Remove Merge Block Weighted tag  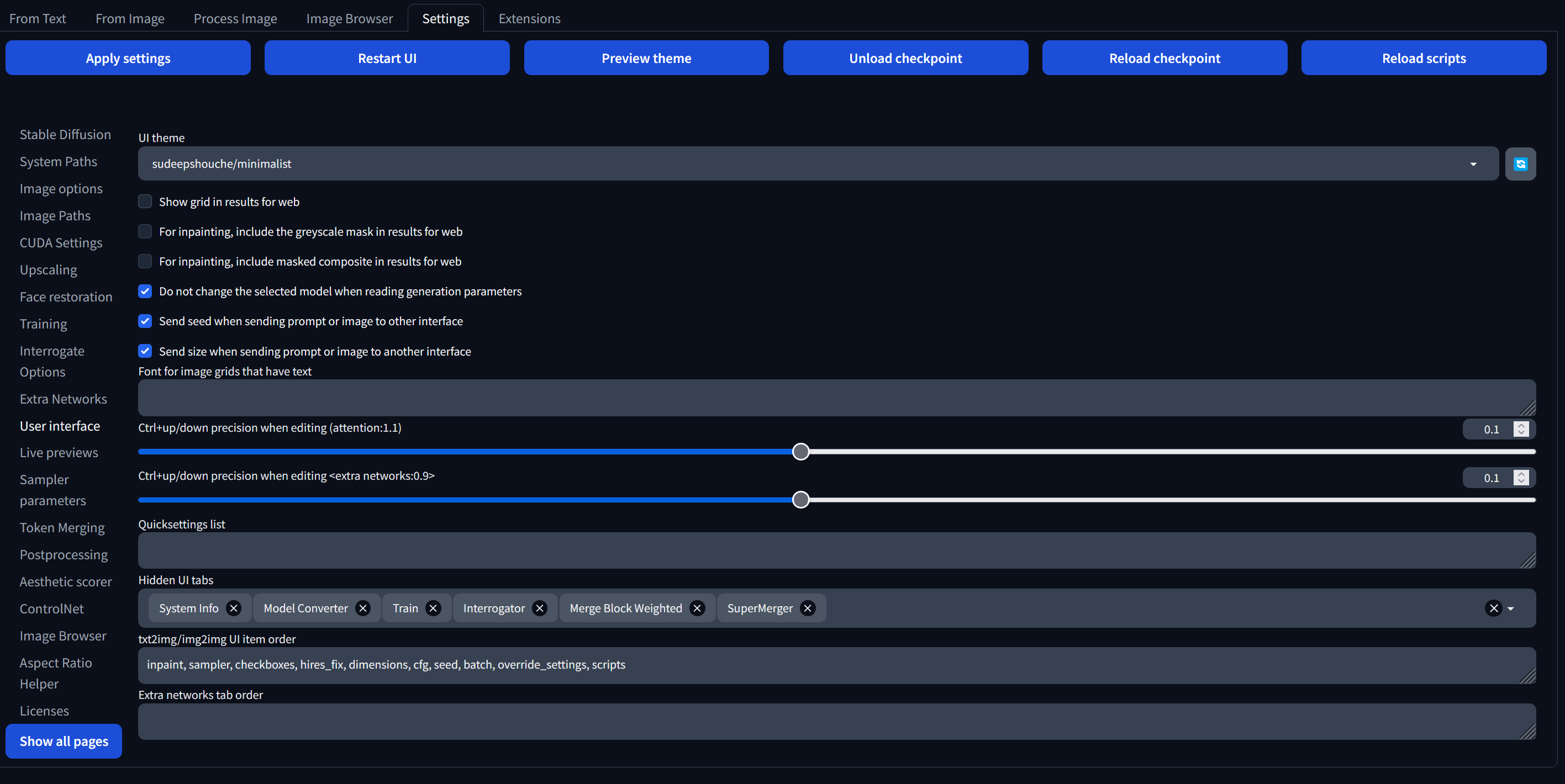point(697,608)
